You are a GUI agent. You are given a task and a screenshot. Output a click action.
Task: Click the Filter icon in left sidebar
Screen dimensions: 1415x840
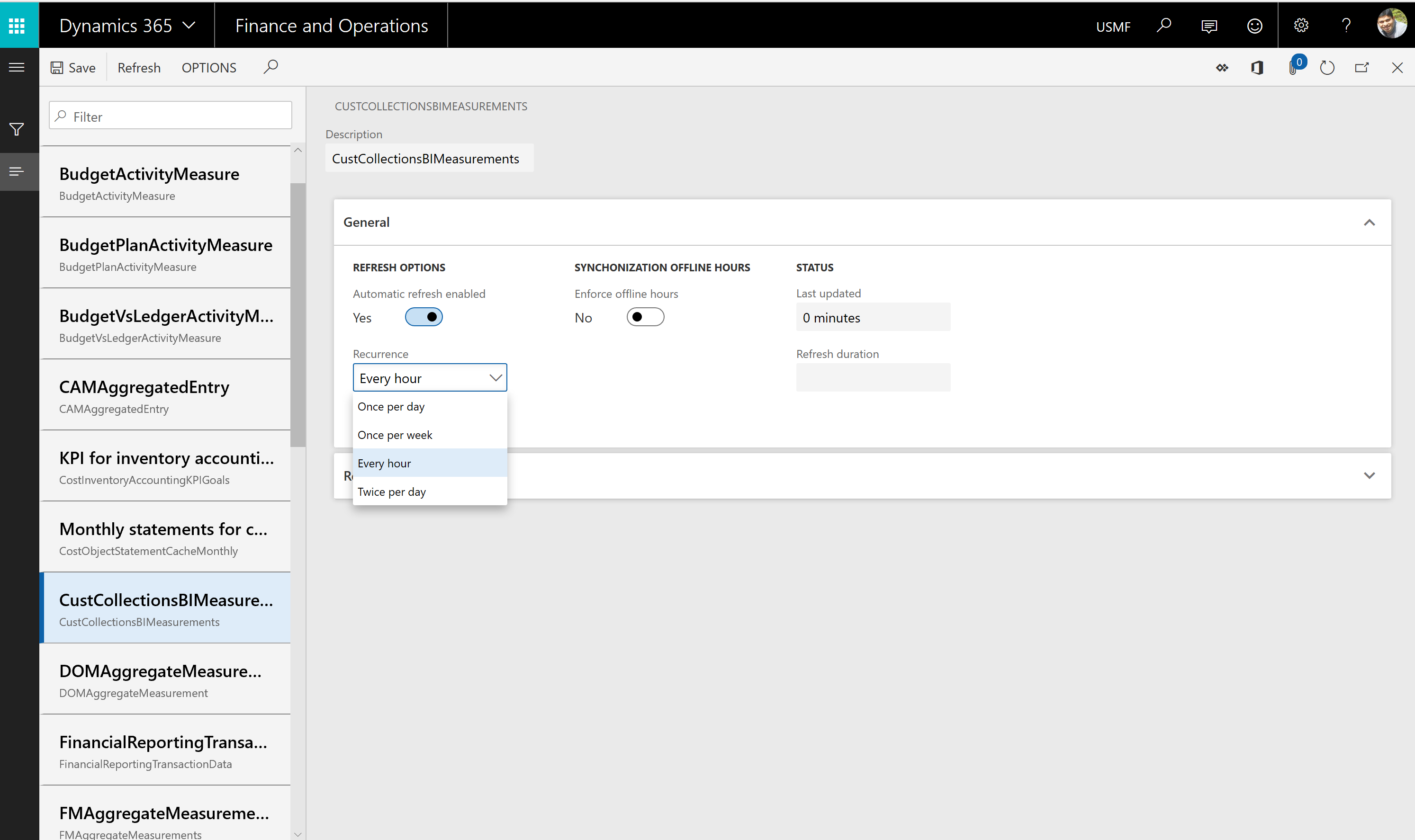[x=17, y=129]
